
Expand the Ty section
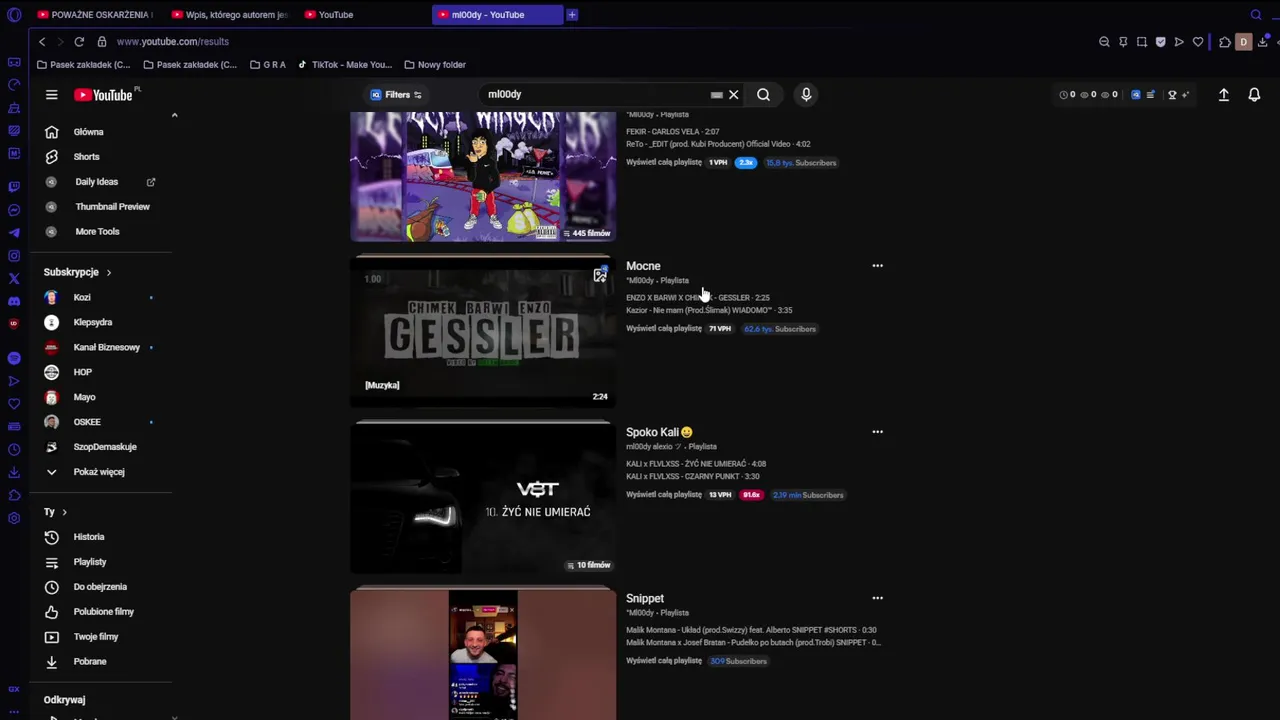(55, 512)
